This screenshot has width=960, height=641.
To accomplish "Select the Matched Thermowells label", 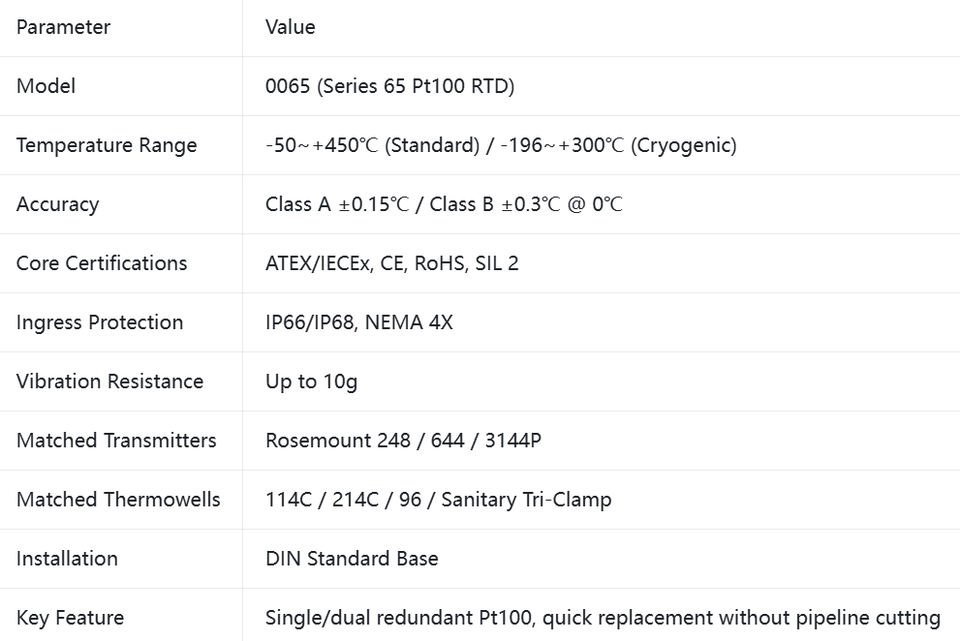I will pyautogui.click(x=118, y=500).
